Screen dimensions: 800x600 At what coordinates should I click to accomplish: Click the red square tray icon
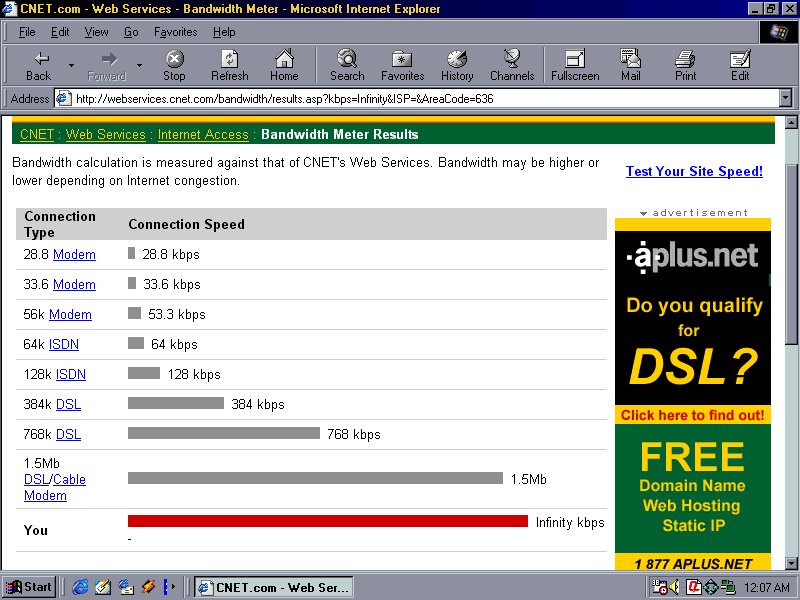[694, 587]
